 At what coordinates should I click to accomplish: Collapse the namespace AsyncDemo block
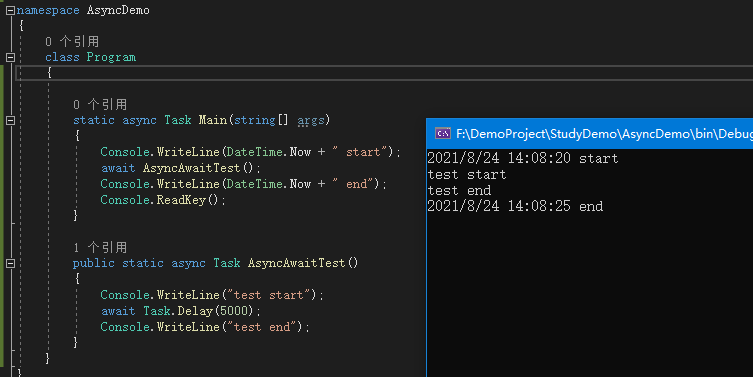pos(10,10)
